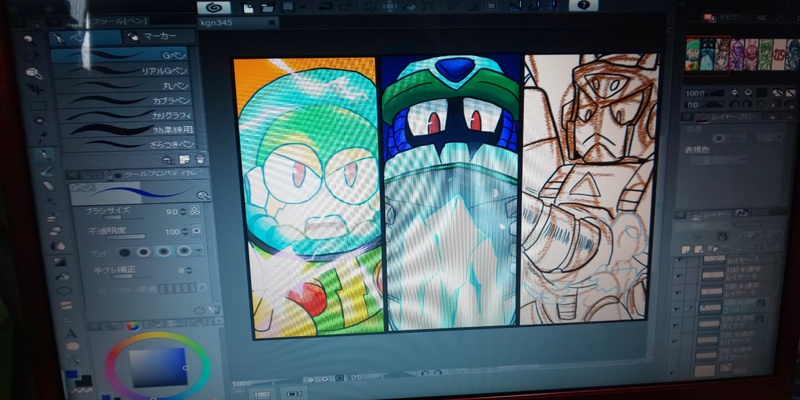Select the Figure ellipse tool
The height and width of the screenshot is (400, 800).
64,291
